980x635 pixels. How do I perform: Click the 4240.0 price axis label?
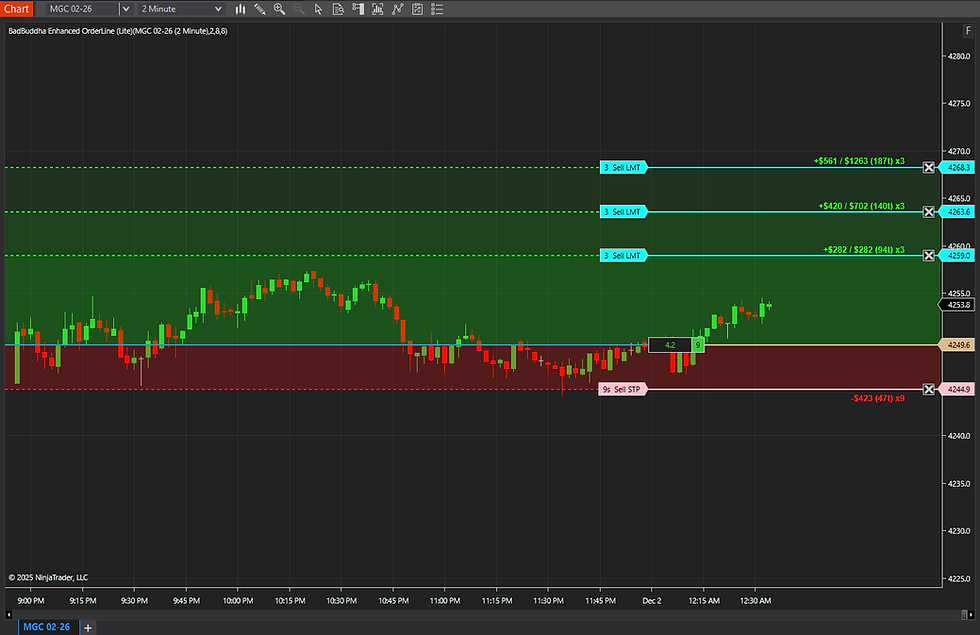[x=959, y=436]
